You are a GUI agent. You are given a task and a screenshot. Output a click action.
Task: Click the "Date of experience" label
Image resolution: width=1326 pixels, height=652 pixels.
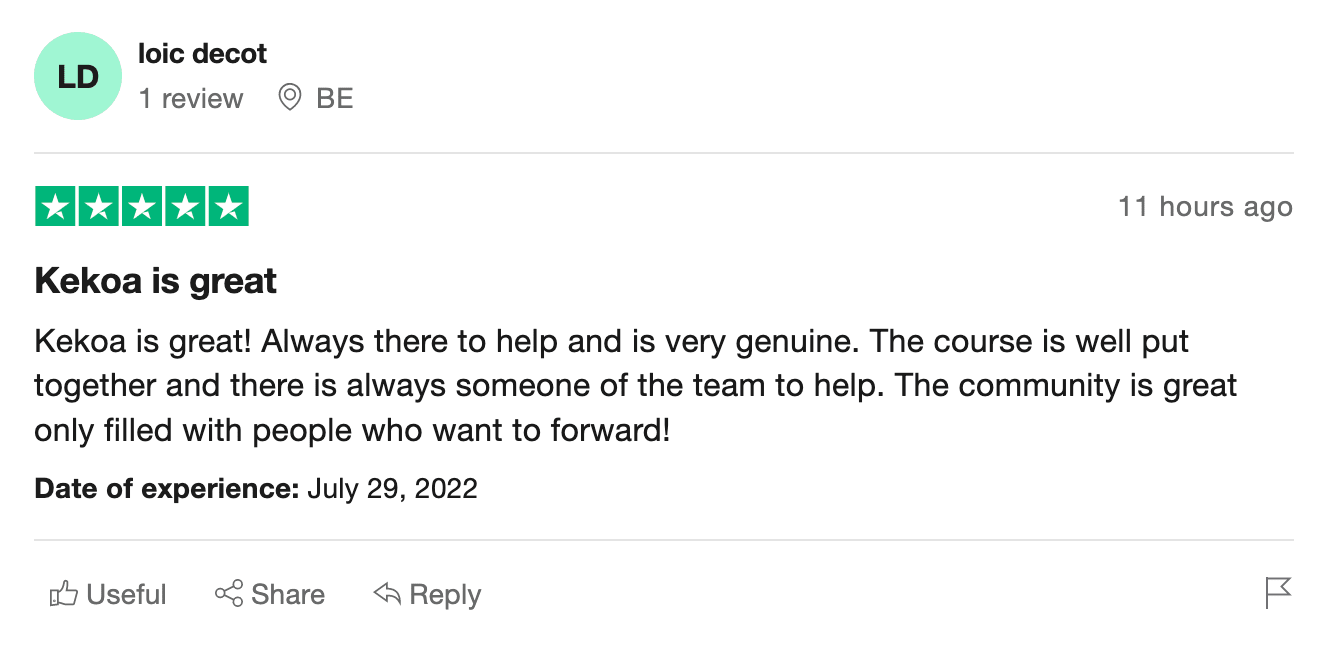click(167, 489)
